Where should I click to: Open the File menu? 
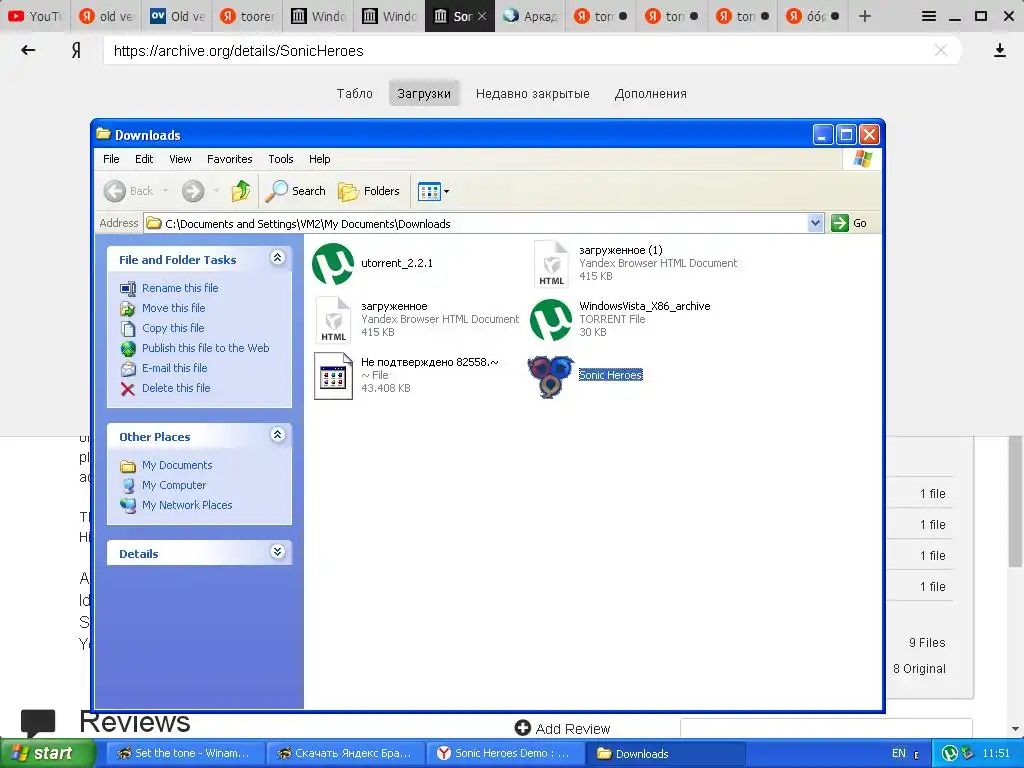point(111,159)
